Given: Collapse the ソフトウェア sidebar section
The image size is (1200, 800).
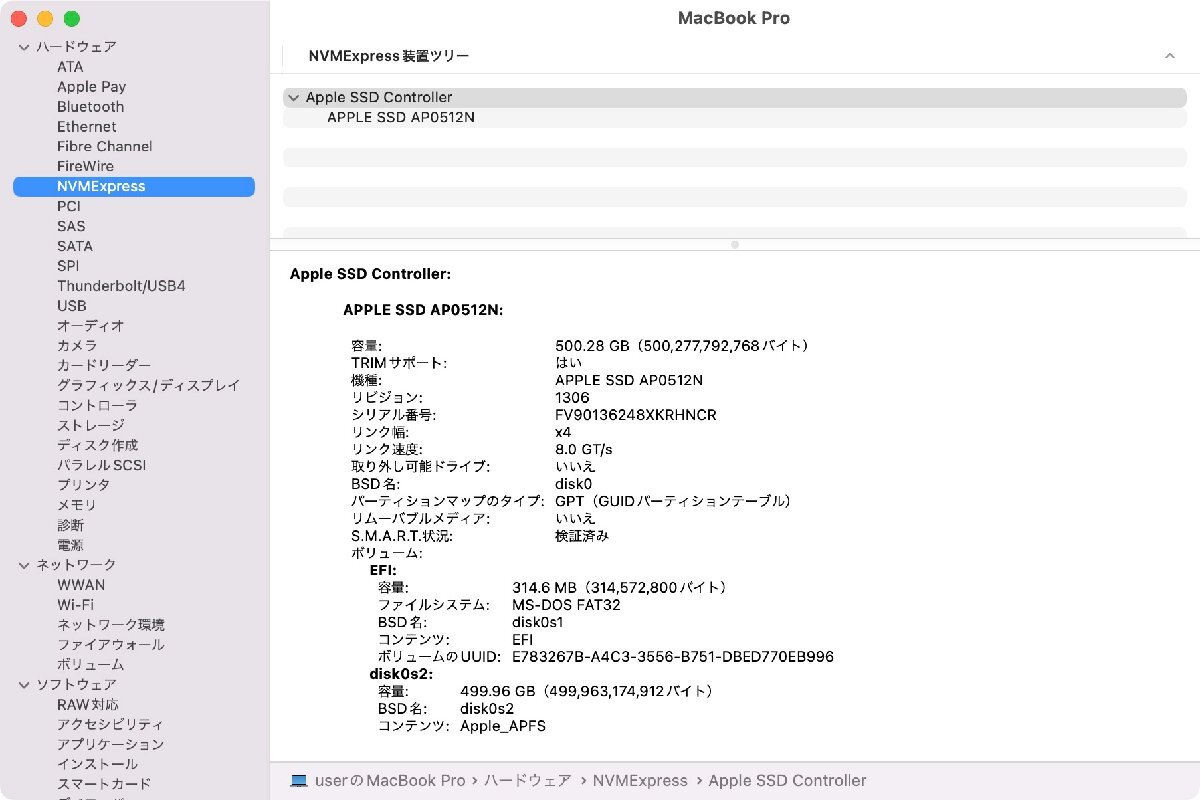Looking at the screenshot, I should 22,684.
